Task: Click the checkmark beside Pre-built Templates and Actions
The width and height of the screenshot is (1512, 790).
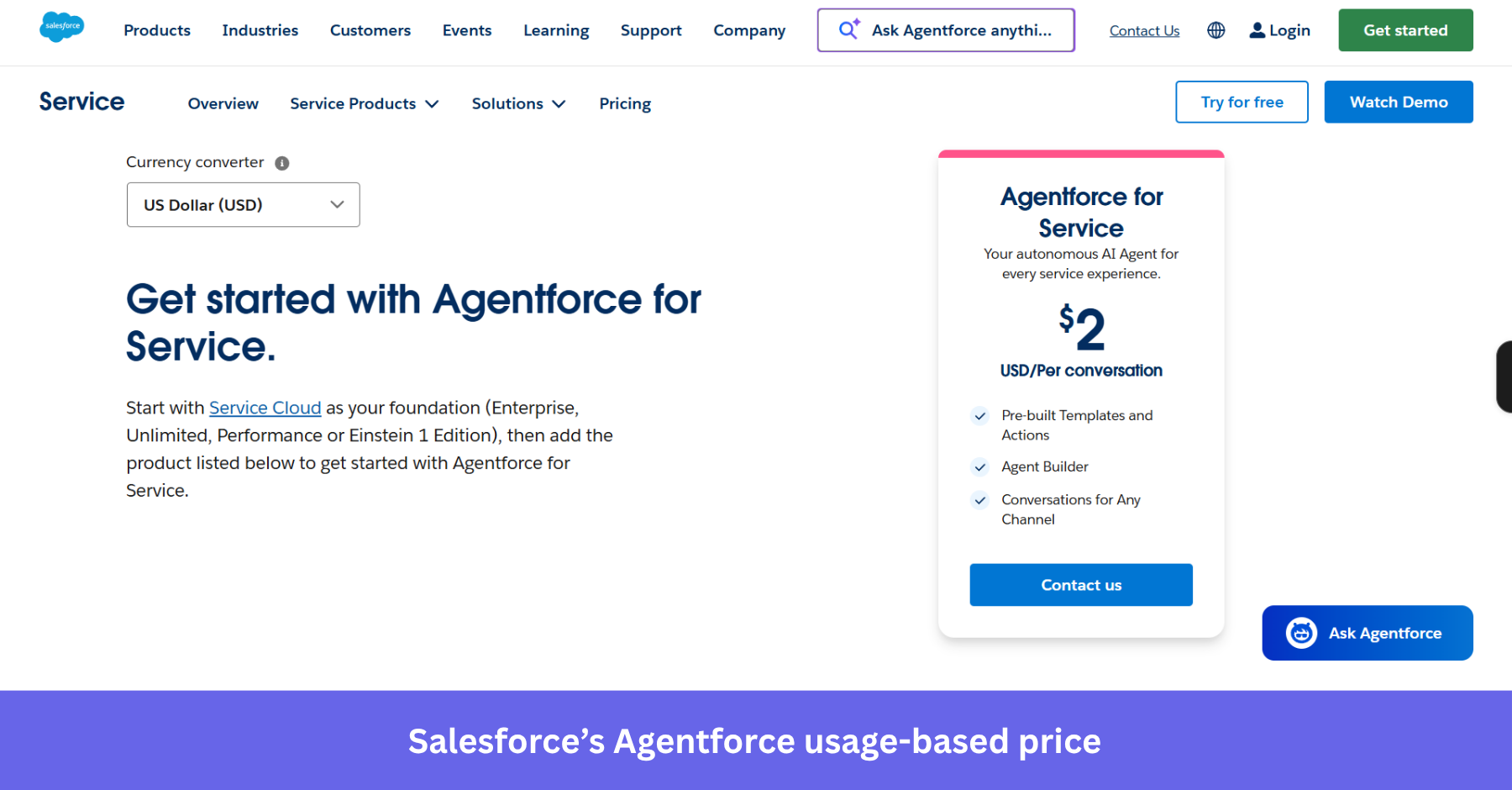Action: (979, 416)
